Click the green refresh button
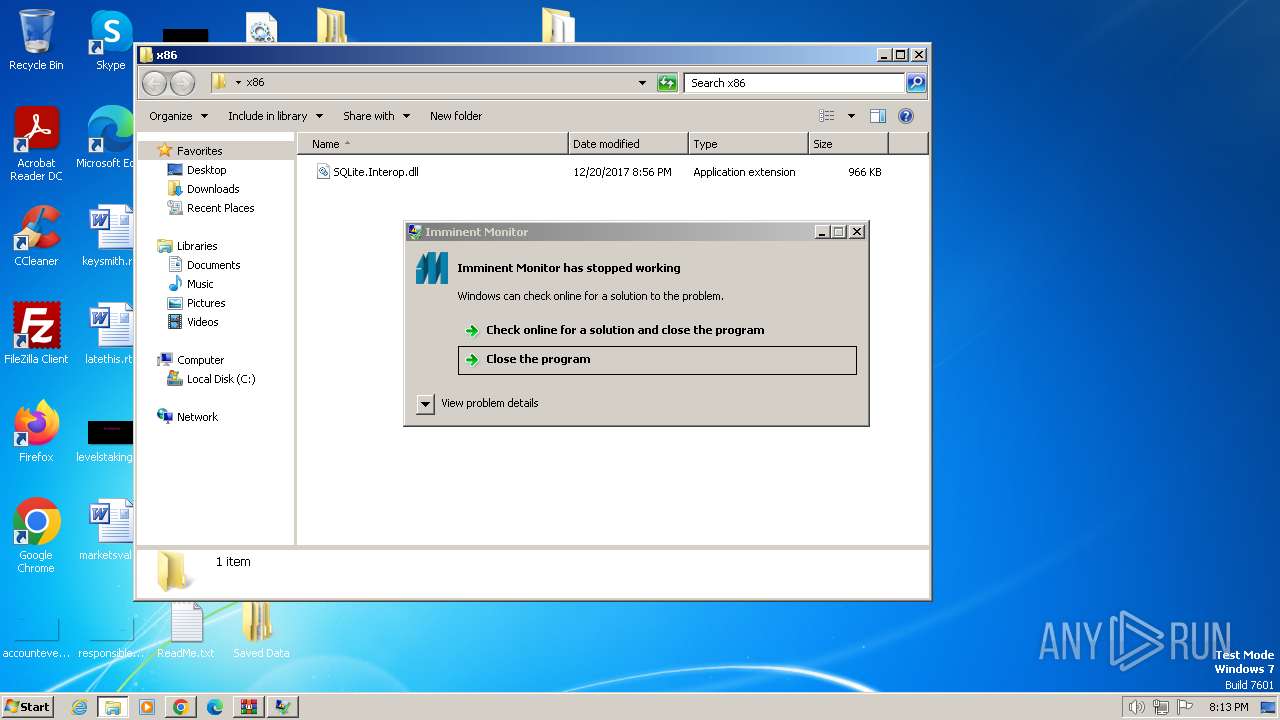The width and height of the screenshot is (1280, 720). click(x=667, y=83)
